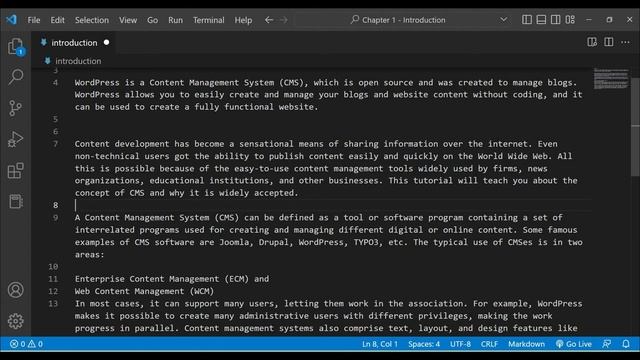The height and width of the screenshot is (360, 640).
Task: Open the Customize Layout icon
Action: coord(570,20)
